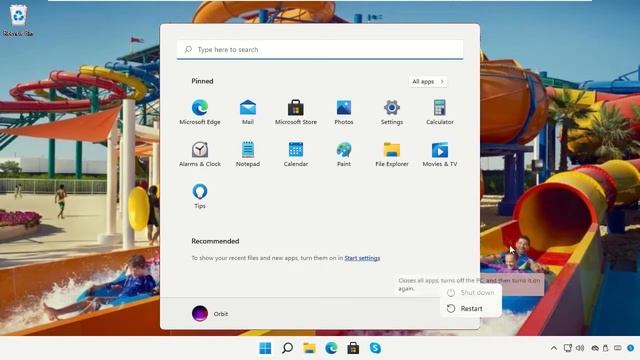The height and width of the screenshot is (360, 640).
Task: Open taskbar Search magnifier
Action: pyautogui.click(x=287, y=348)
